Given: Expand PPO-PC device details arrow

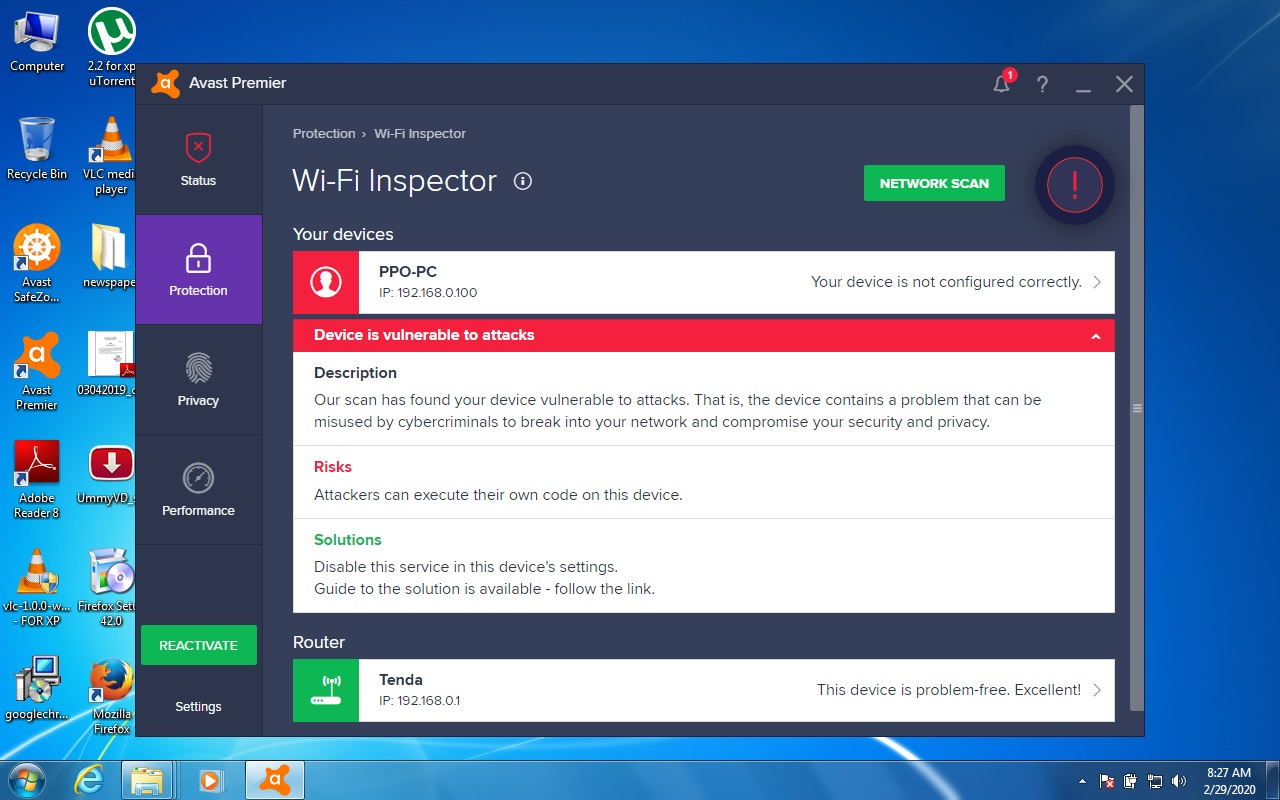Looking at the screenshot, I should 1097,282.
